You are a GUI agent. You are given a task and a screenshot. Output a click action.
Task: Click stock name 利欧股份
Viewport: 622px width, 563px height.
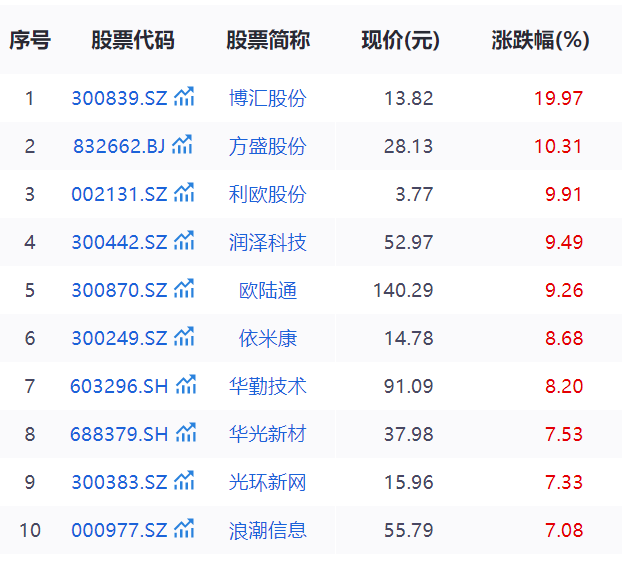point(268,194)
